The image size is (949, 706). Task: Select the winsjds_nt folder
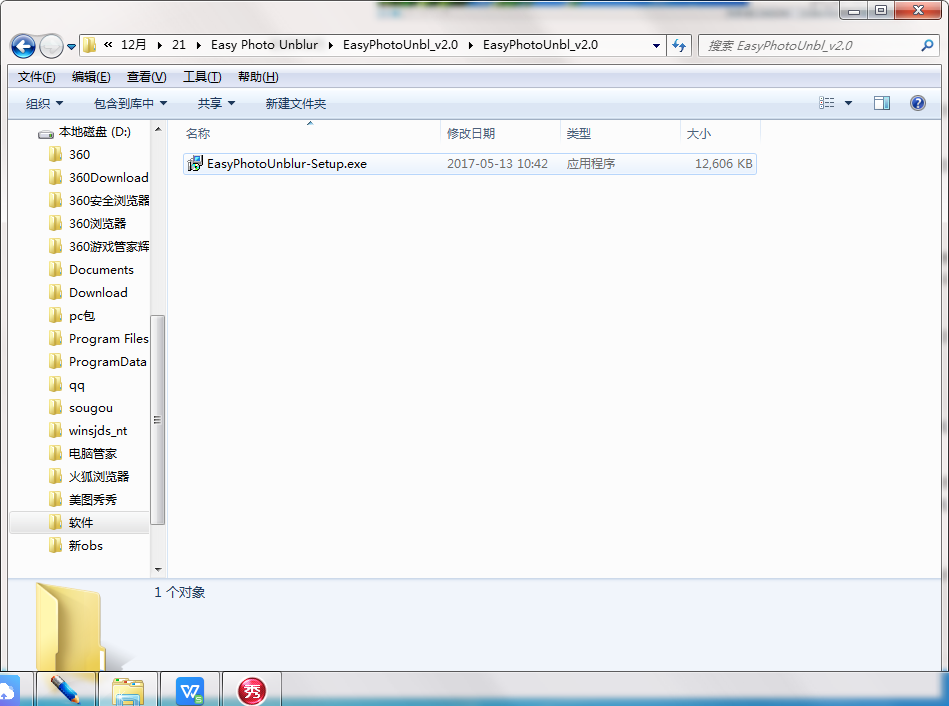pyautogui.click(x=88, y=431)
